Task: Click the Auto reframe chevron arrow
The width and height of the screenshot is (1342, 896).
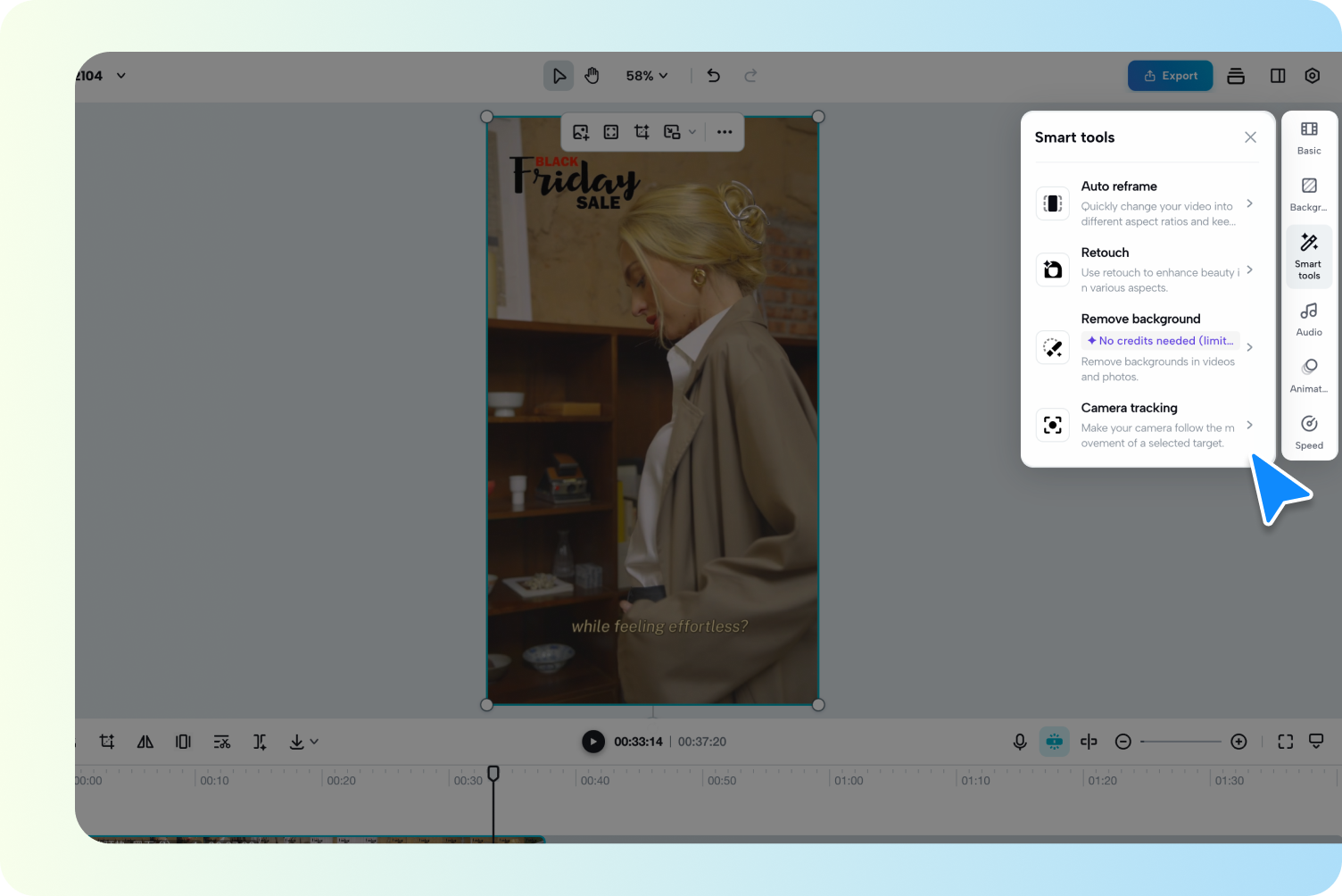Action: pos(1249,203)
